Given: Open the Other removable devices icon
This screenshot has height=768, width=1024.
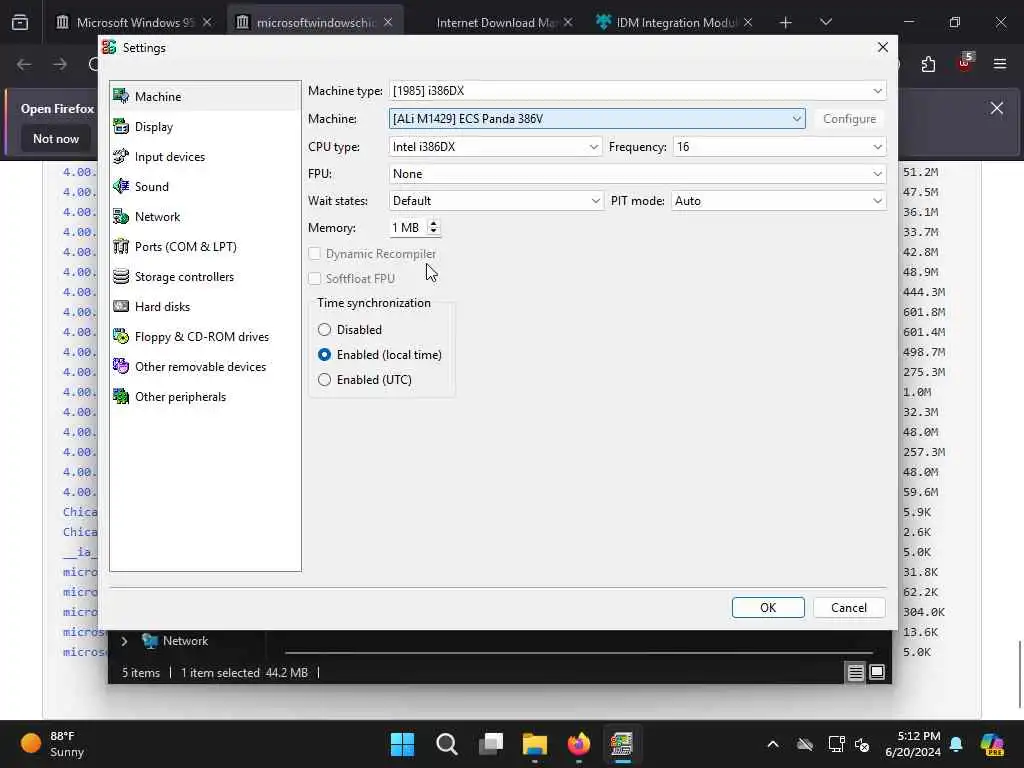Looking at the screenshot, I should pos(121,366).
